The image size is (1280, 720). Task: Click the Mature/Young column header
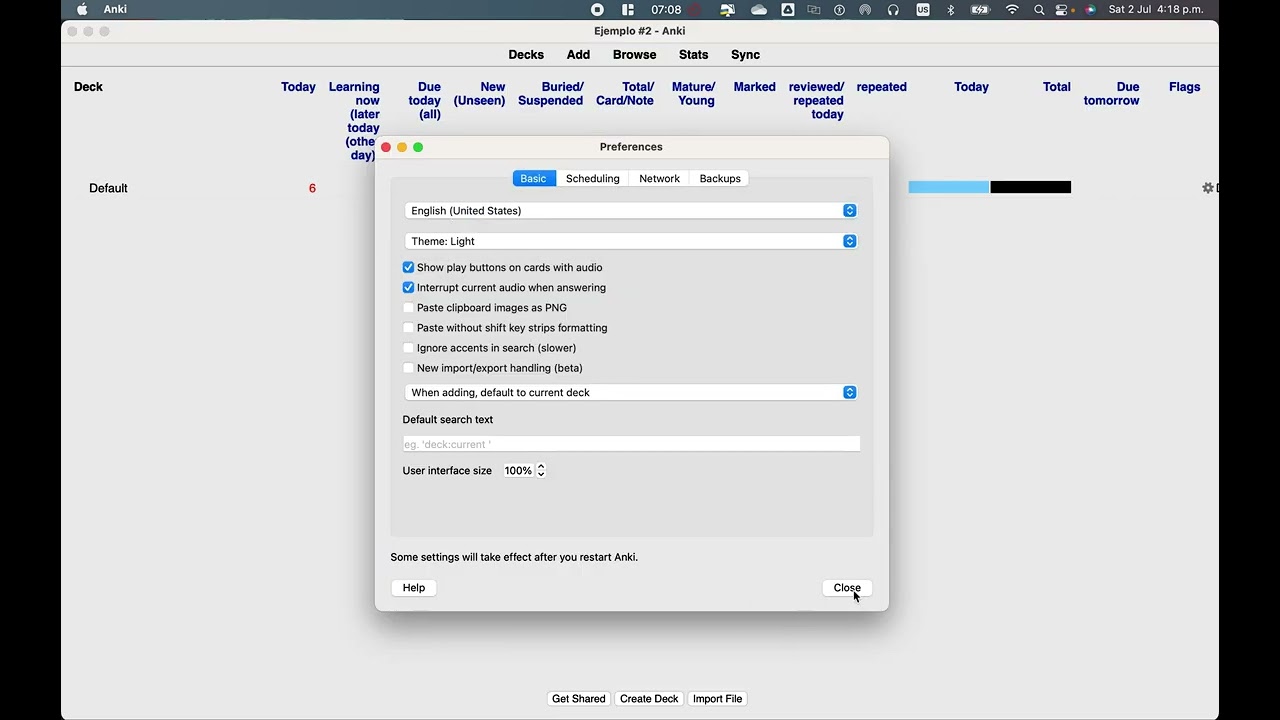693,94
